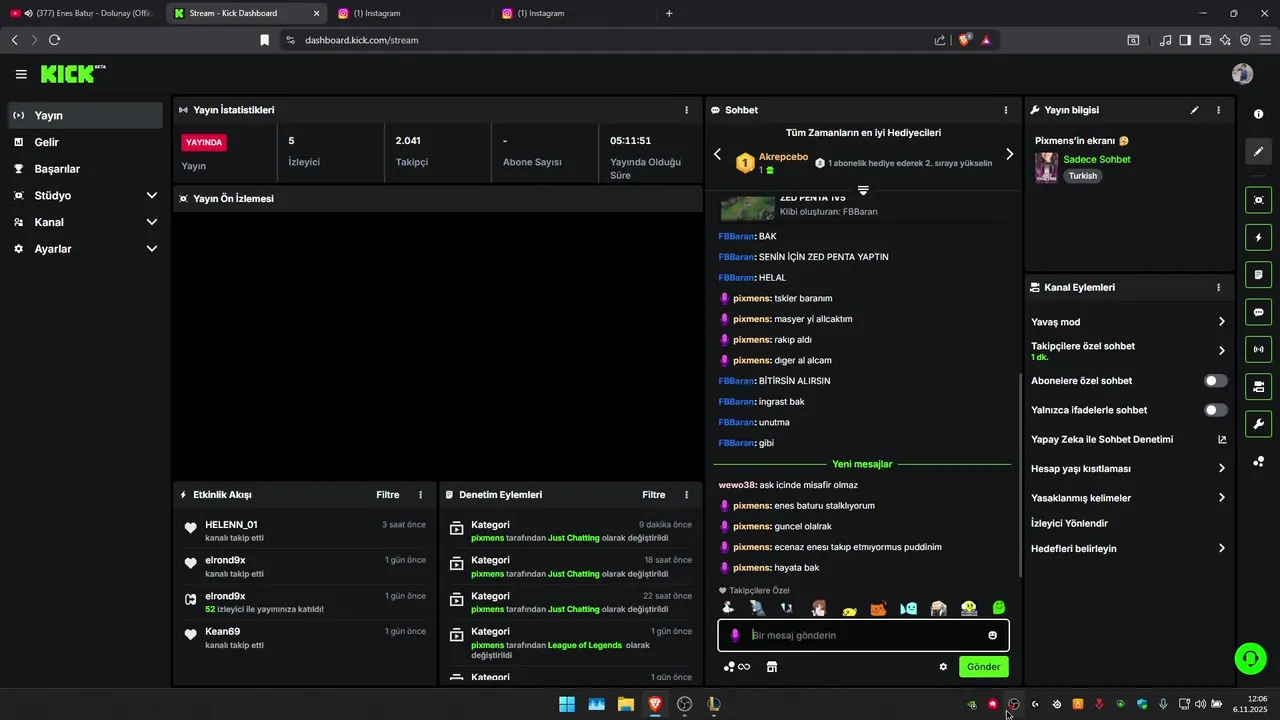Viewport: 1280px width, 720px height.
Task: Bookmark this page via address bar icon
Action: (264, 40)
